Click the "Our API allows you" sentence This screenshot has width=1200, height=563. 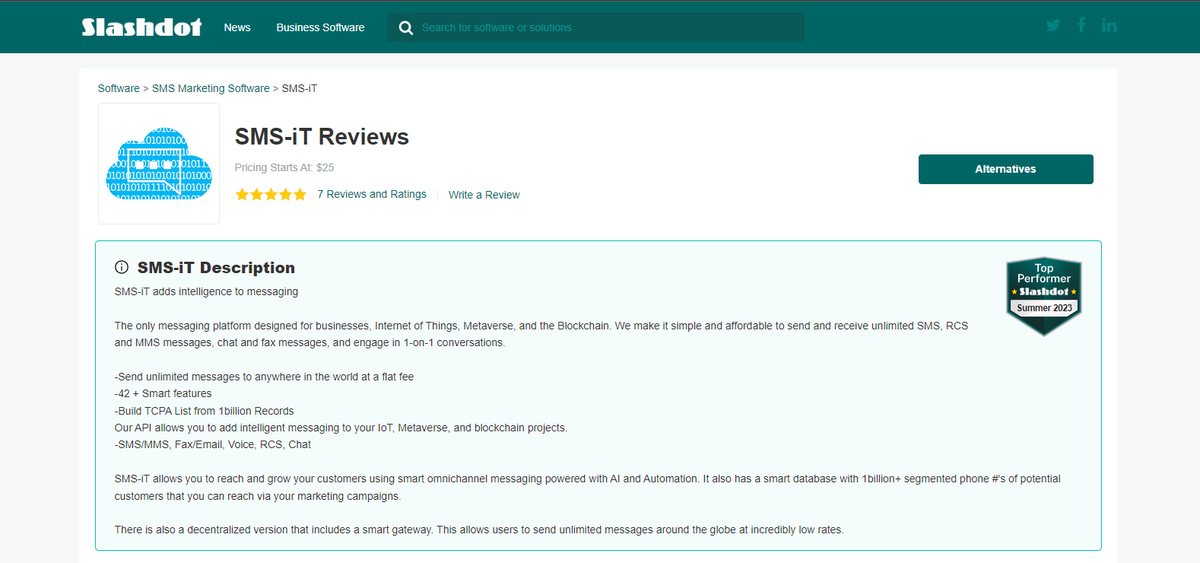click(341, 428)
